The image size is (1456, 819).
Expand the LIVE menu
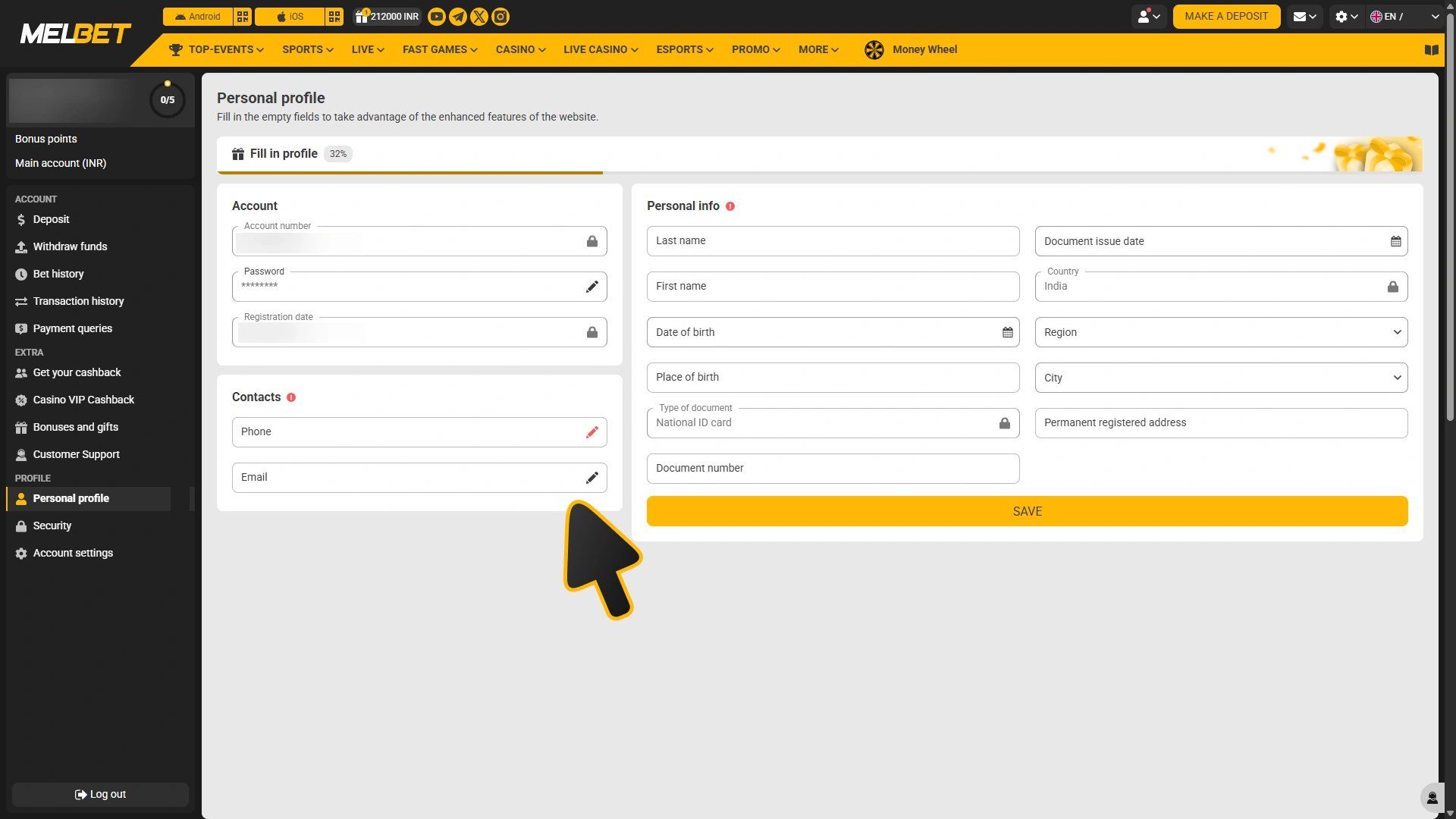(x=368, y=50)
